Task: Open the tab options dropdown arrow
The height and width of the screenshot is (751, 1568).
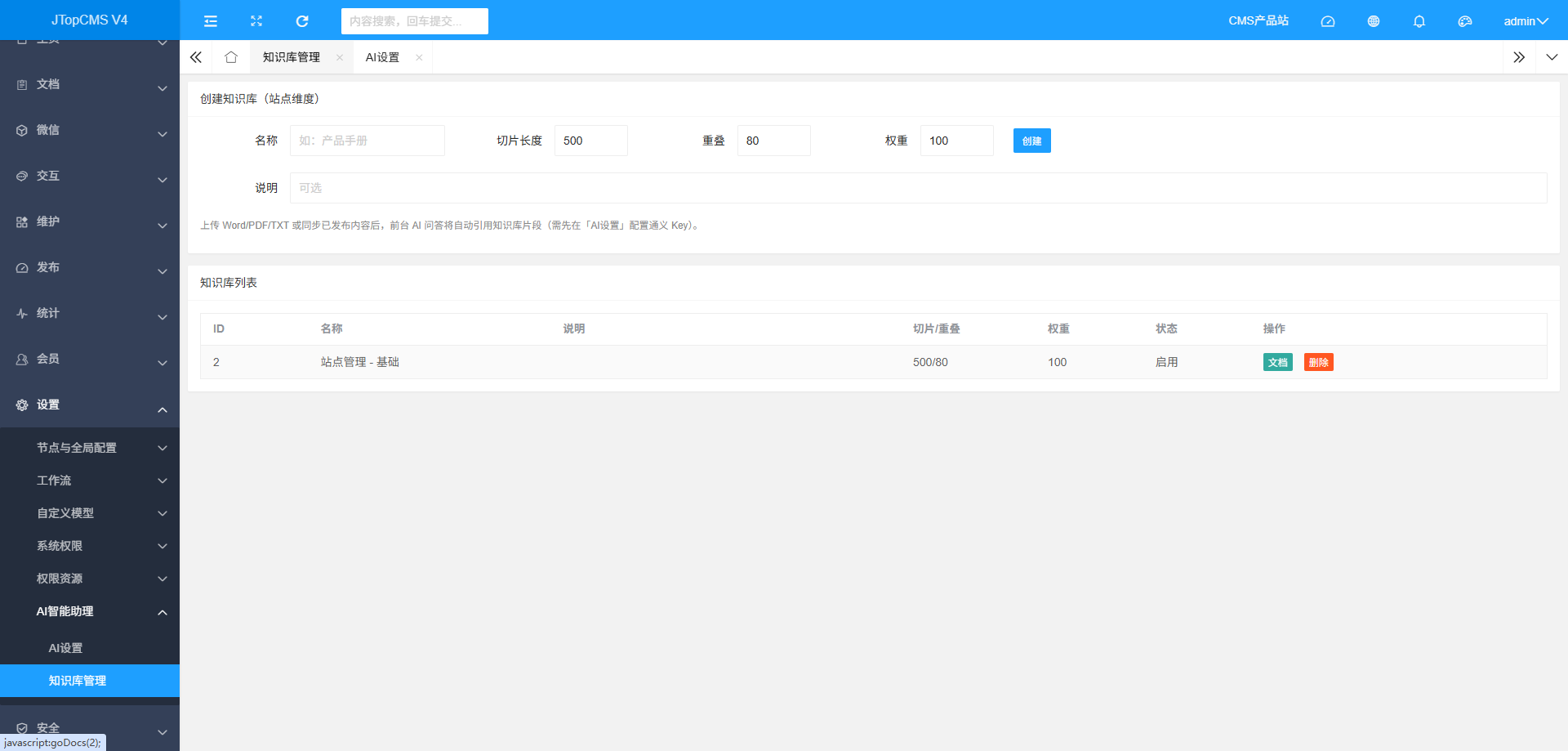Action: 1552,57
